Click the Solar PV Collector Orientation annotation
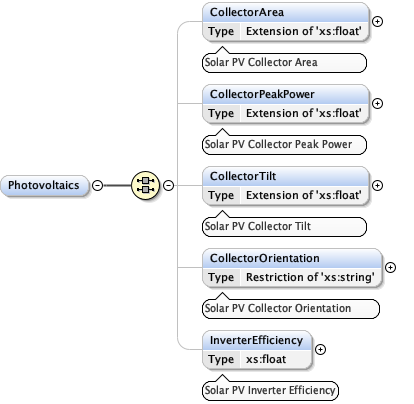This screenshot has width=414, height=404. coord(291,308)
